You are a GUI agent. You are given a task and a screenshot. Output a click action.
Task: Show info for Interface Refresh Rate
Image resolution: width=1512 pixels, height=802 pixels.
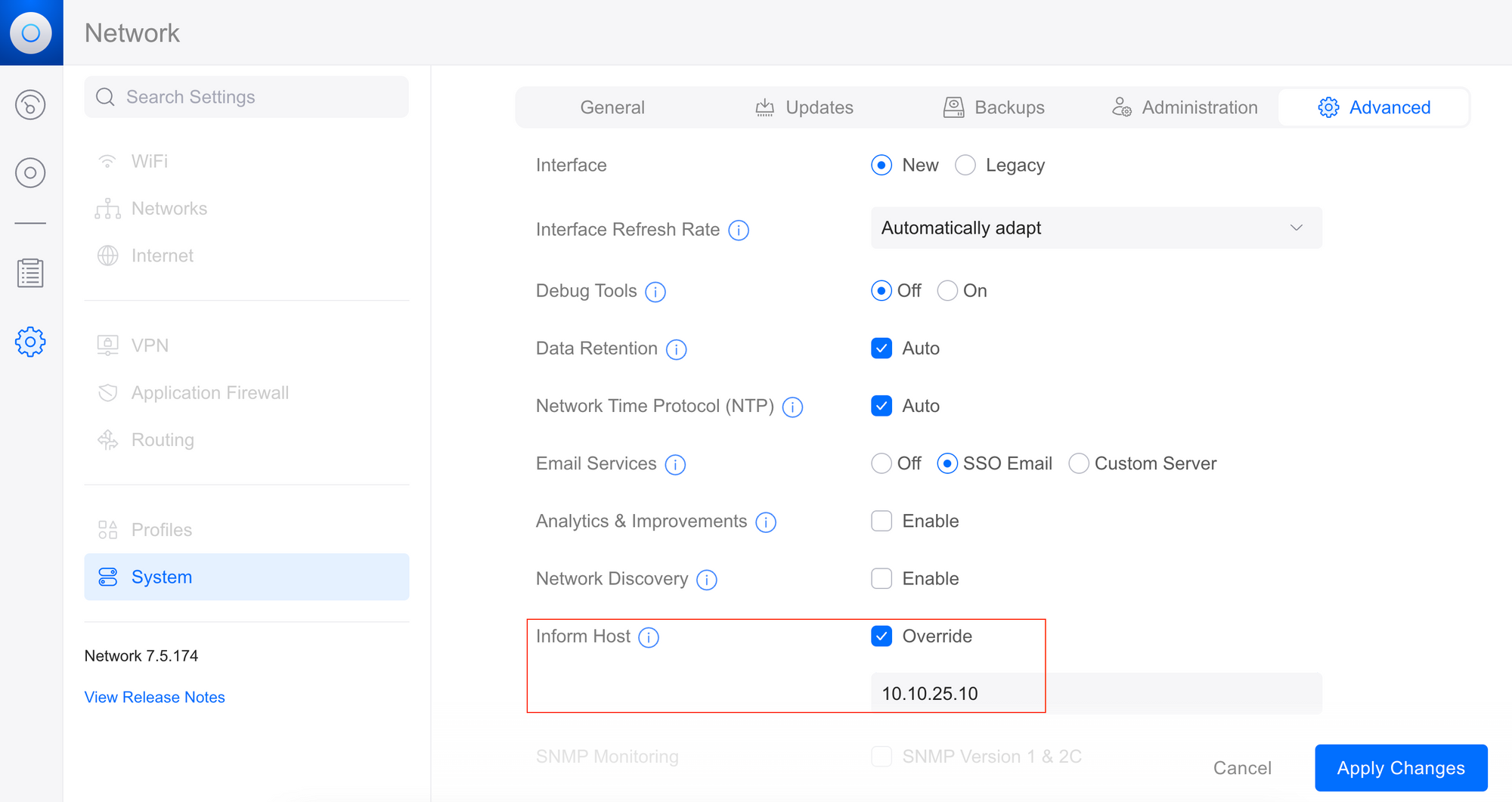739,230
